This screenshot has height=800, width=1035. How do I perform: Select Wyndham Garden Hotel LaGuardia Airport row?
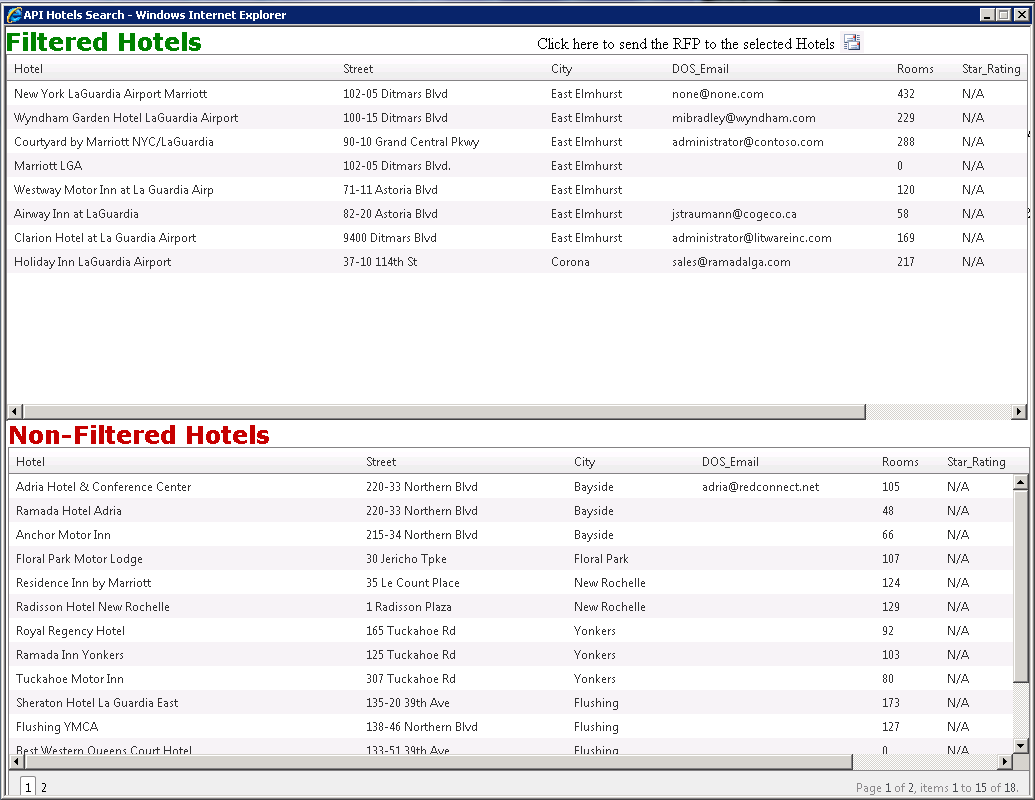pos(517,117)
